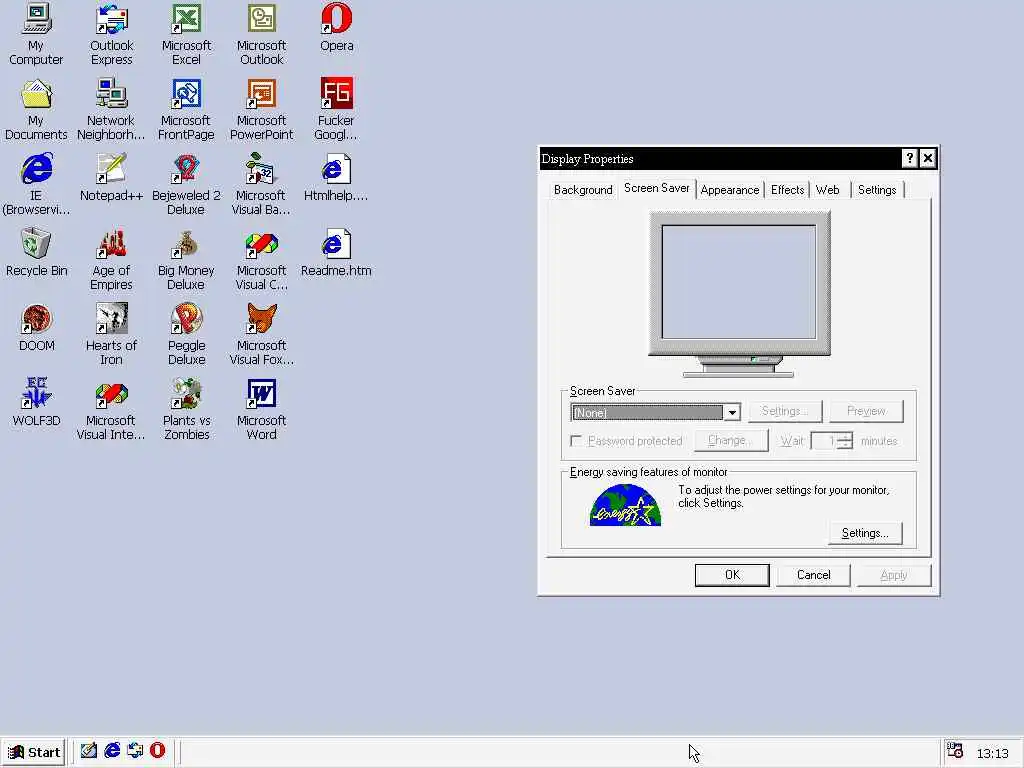The height and width of the screenshot is (768, 1024).
Task: Select the Opera desktop shortcut
Action: pos(336,27)
